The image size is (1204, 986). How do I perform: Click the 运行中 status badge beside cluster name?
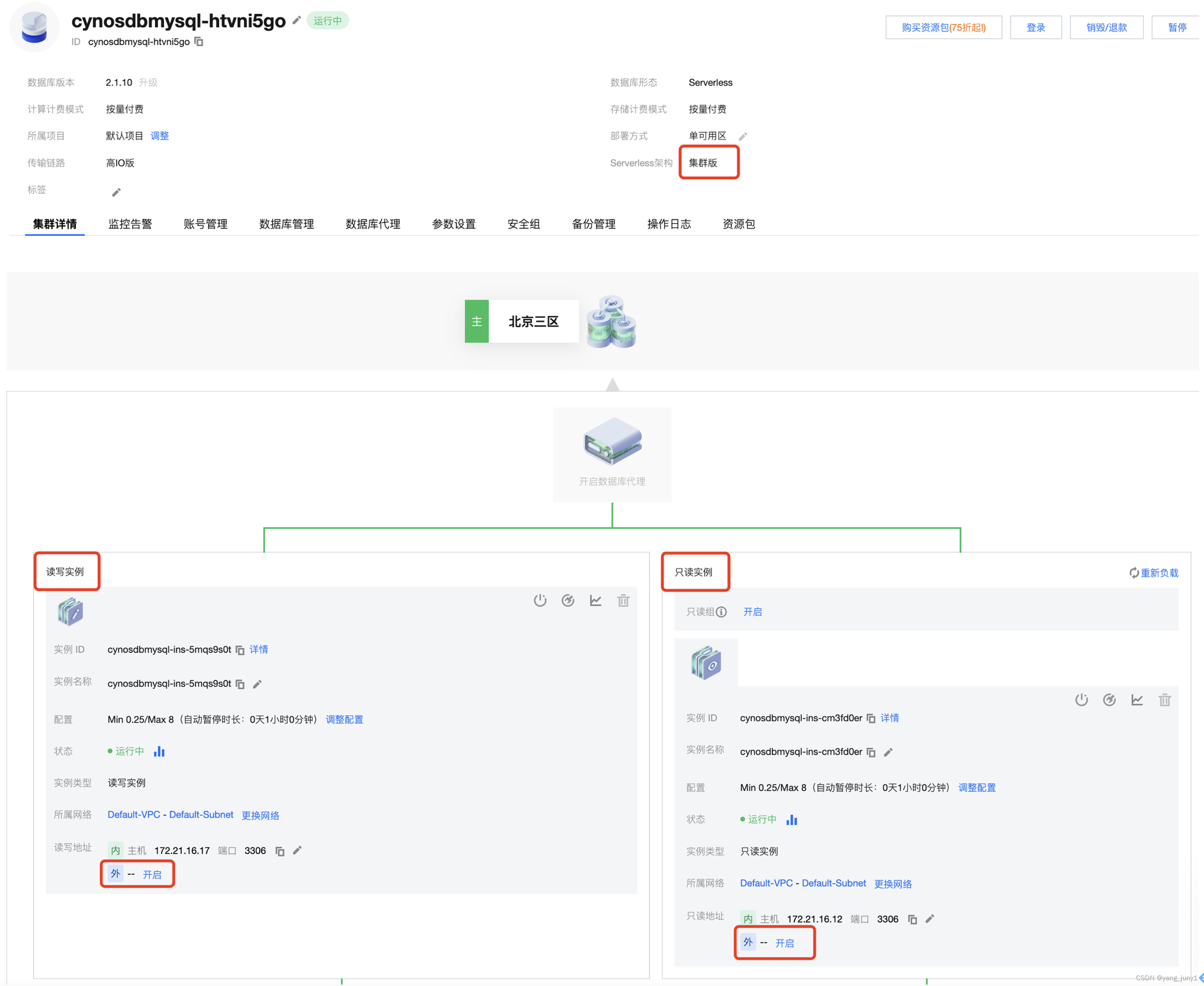pyautogui.click(x=328, y=20)
